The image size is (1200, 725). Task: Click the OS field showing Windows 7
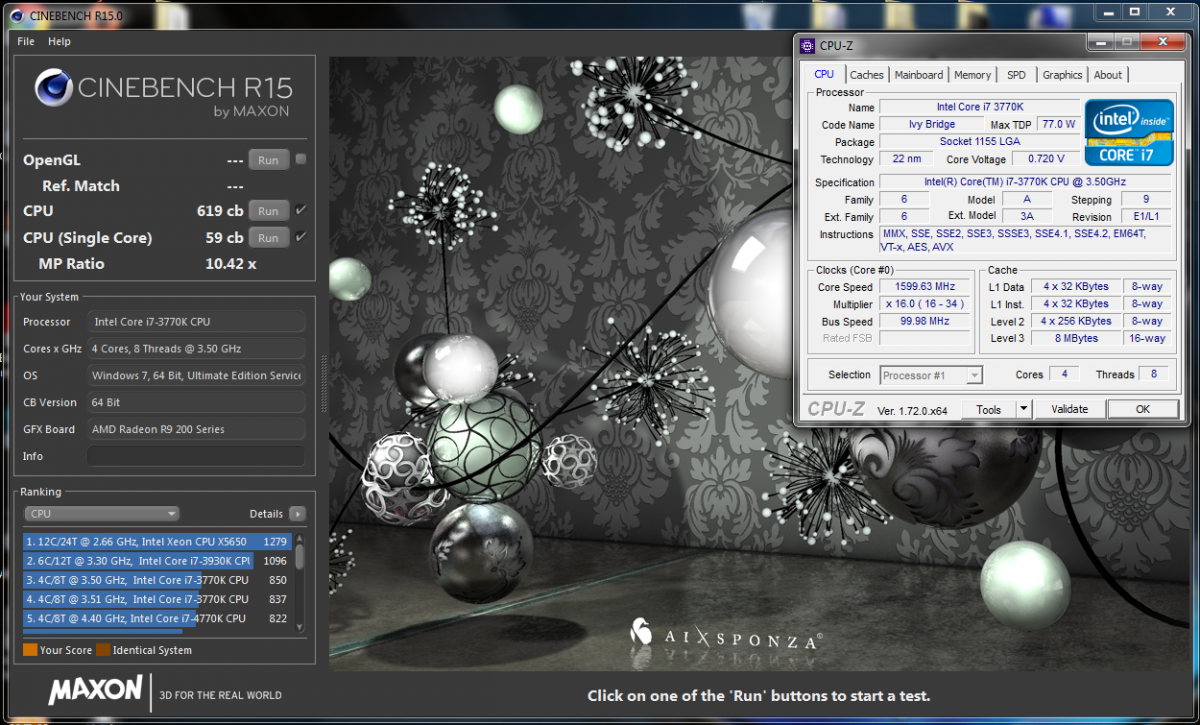tap(195, 375)
